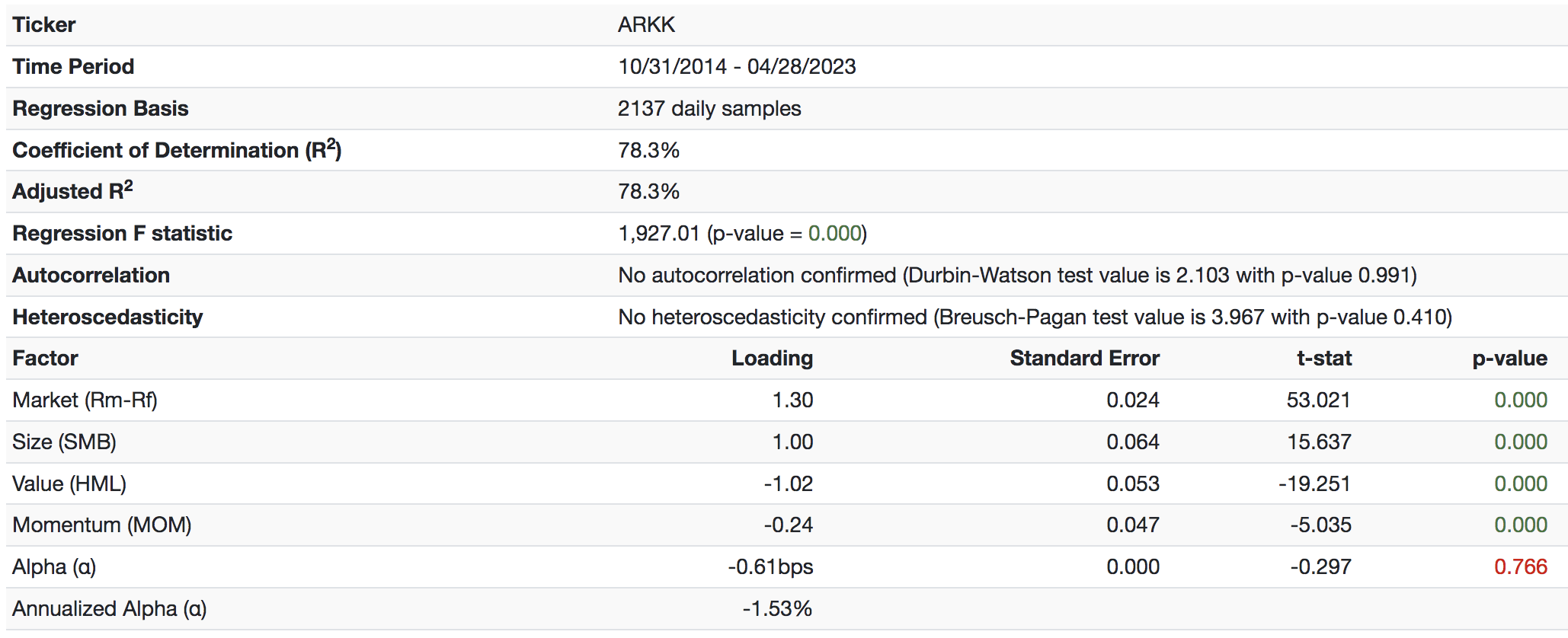Select the Size (SMB) row p-value

tap(1521, 442)
